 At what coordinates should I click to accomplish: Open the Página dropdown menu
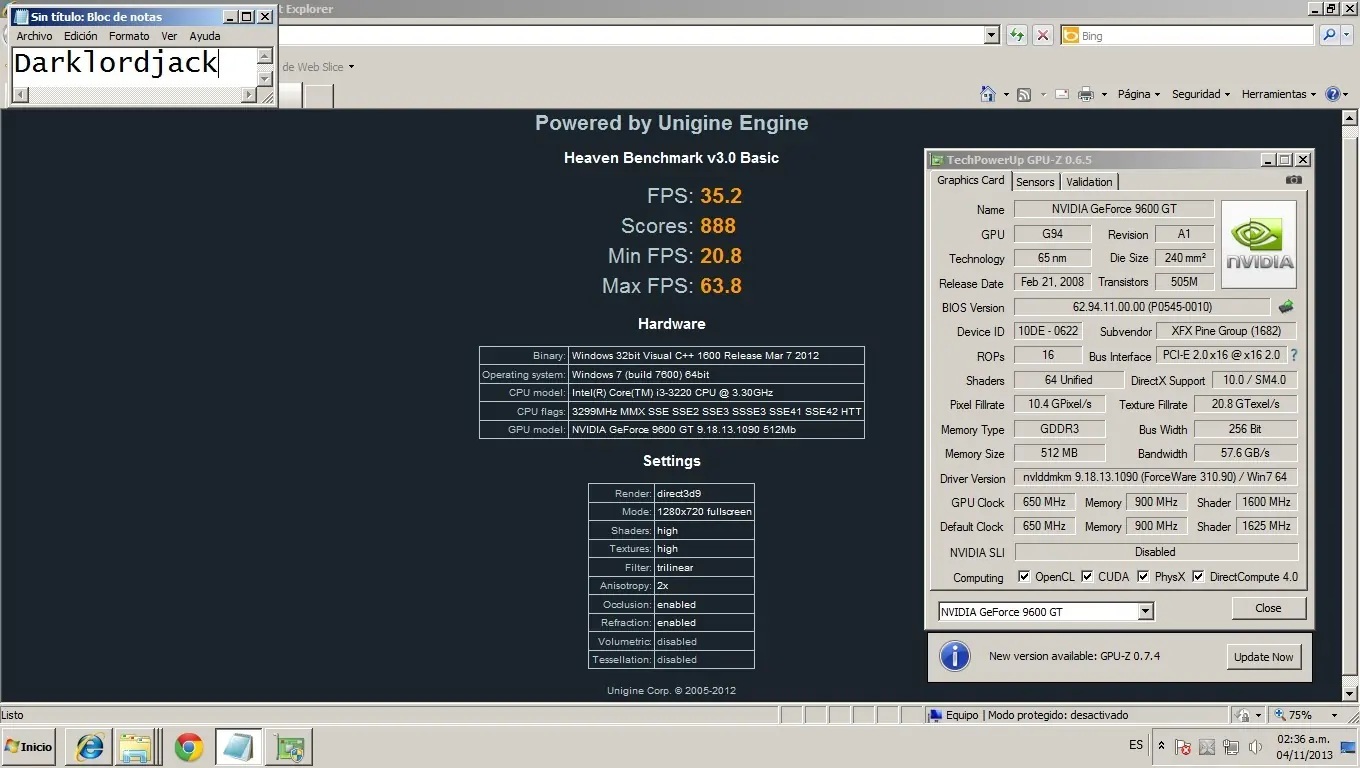click(1138, 94)
